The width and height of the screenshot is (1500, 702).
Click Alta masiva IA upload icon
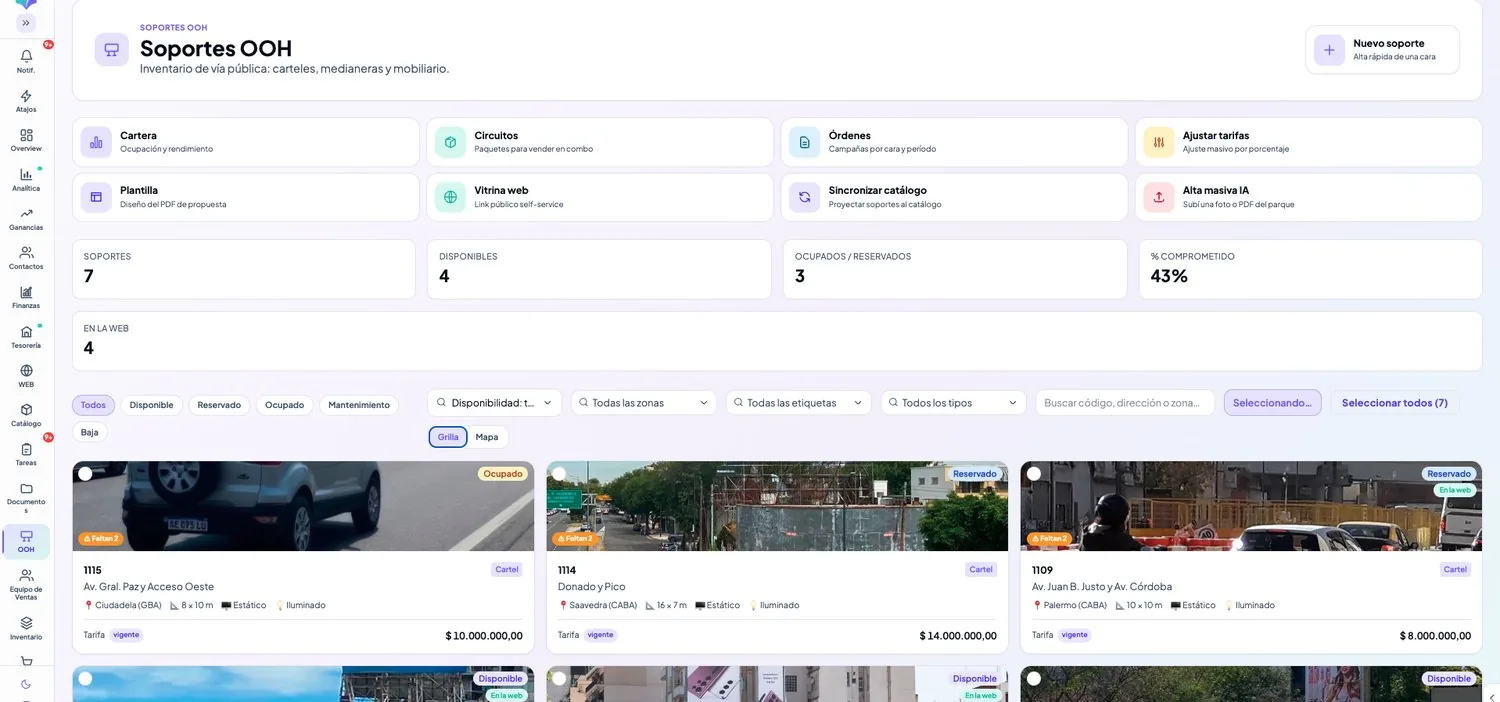pyautogui.click(x=1158, y=197)
